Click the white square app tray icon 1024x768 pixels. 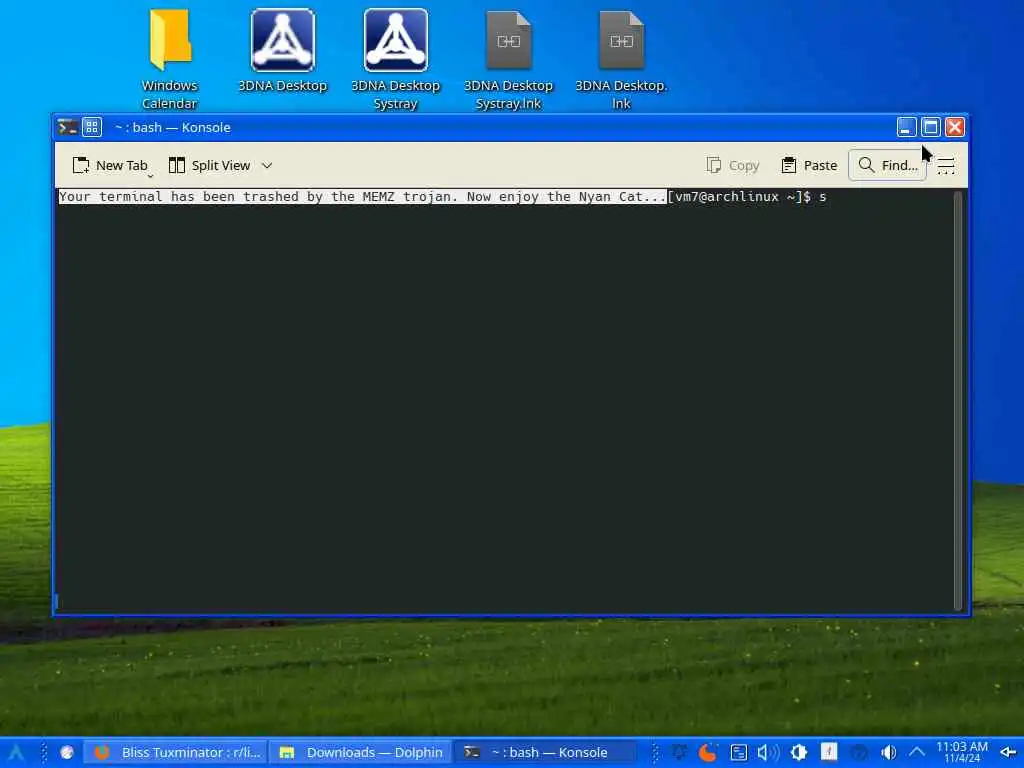coord(829,752)
